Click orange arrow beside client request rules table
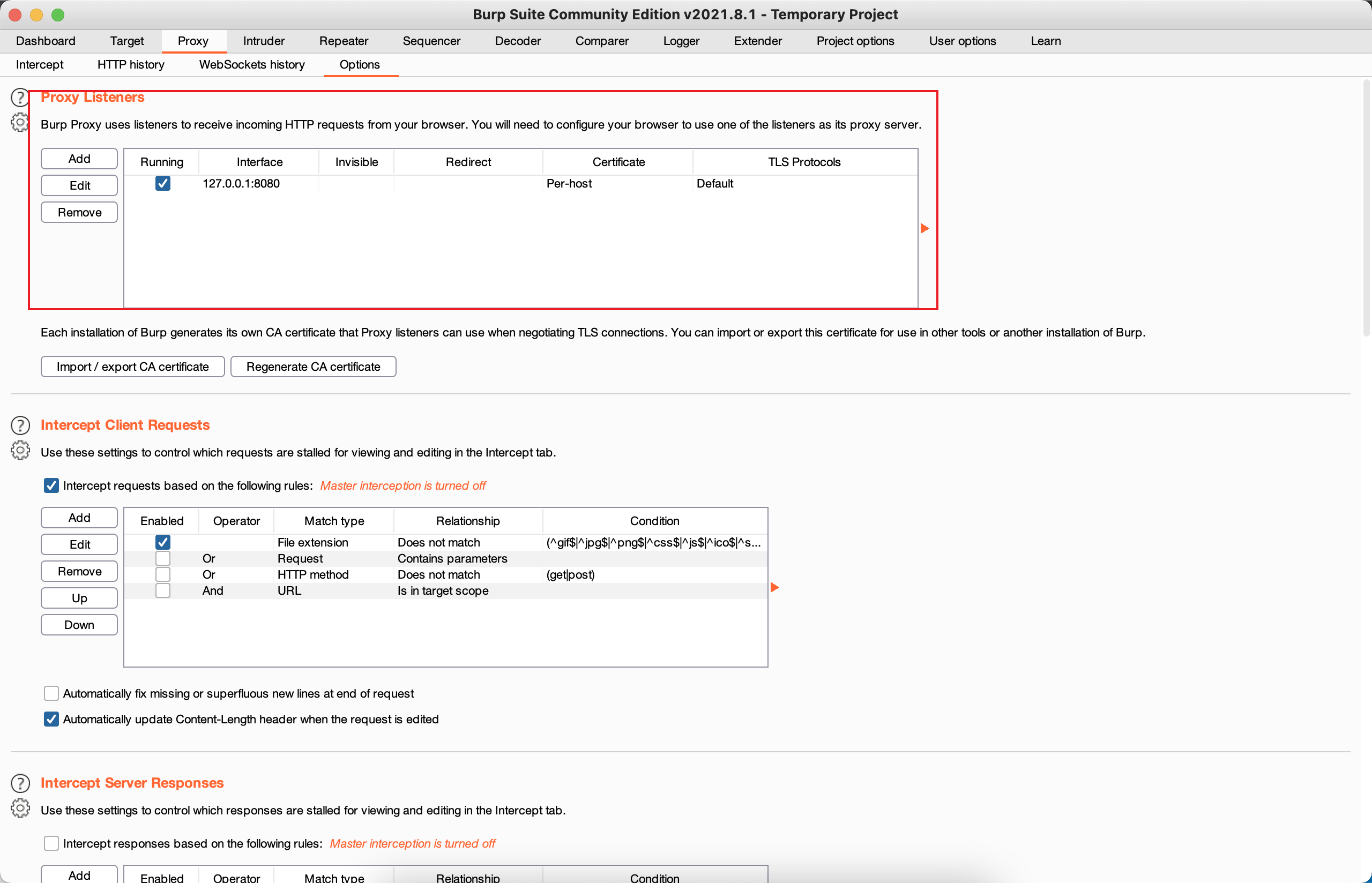Viewport: 1372px width, 883px height. pos(774,588)
